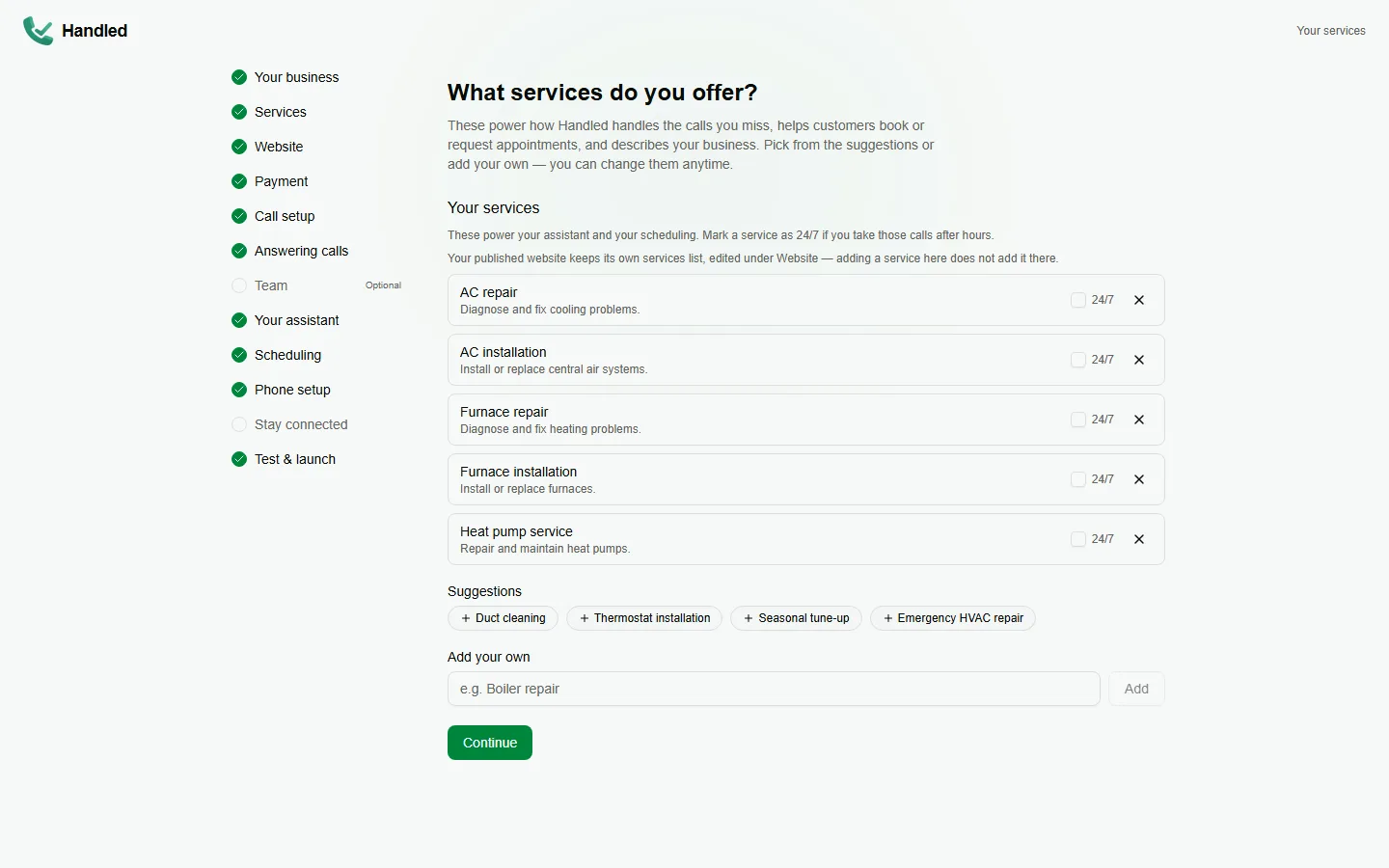Click green checkmark icon beside Answering calls
Viewport: 1389px width, 868px height.
tap(239, 251)
